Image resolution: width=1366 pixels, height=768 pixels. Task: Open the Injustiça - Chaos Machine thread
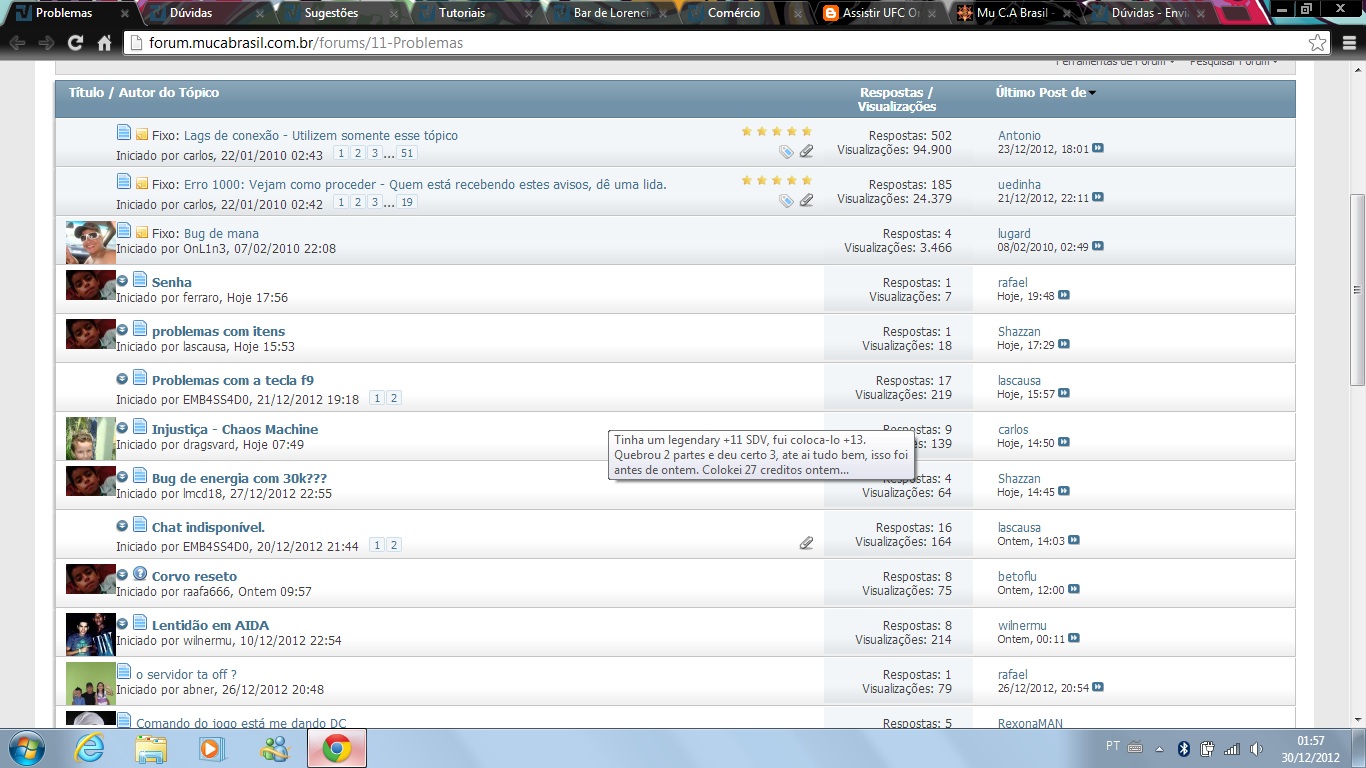(234, 429)
